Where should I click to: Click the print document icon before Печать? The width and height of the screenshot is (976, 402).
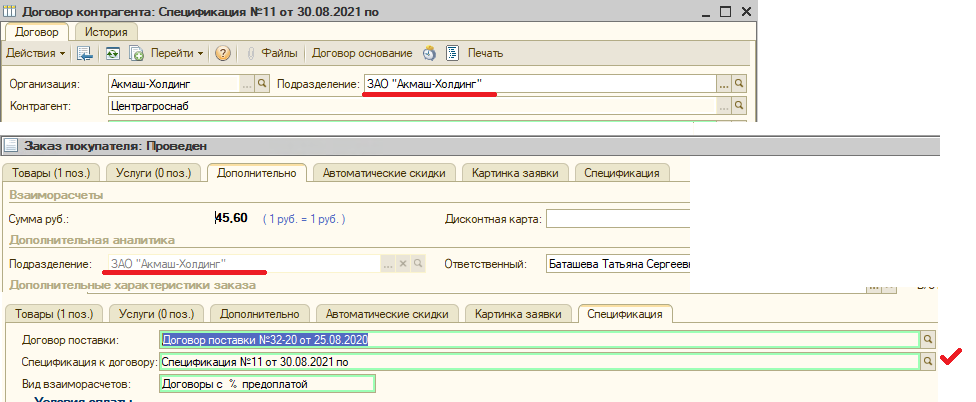[453, 54]
